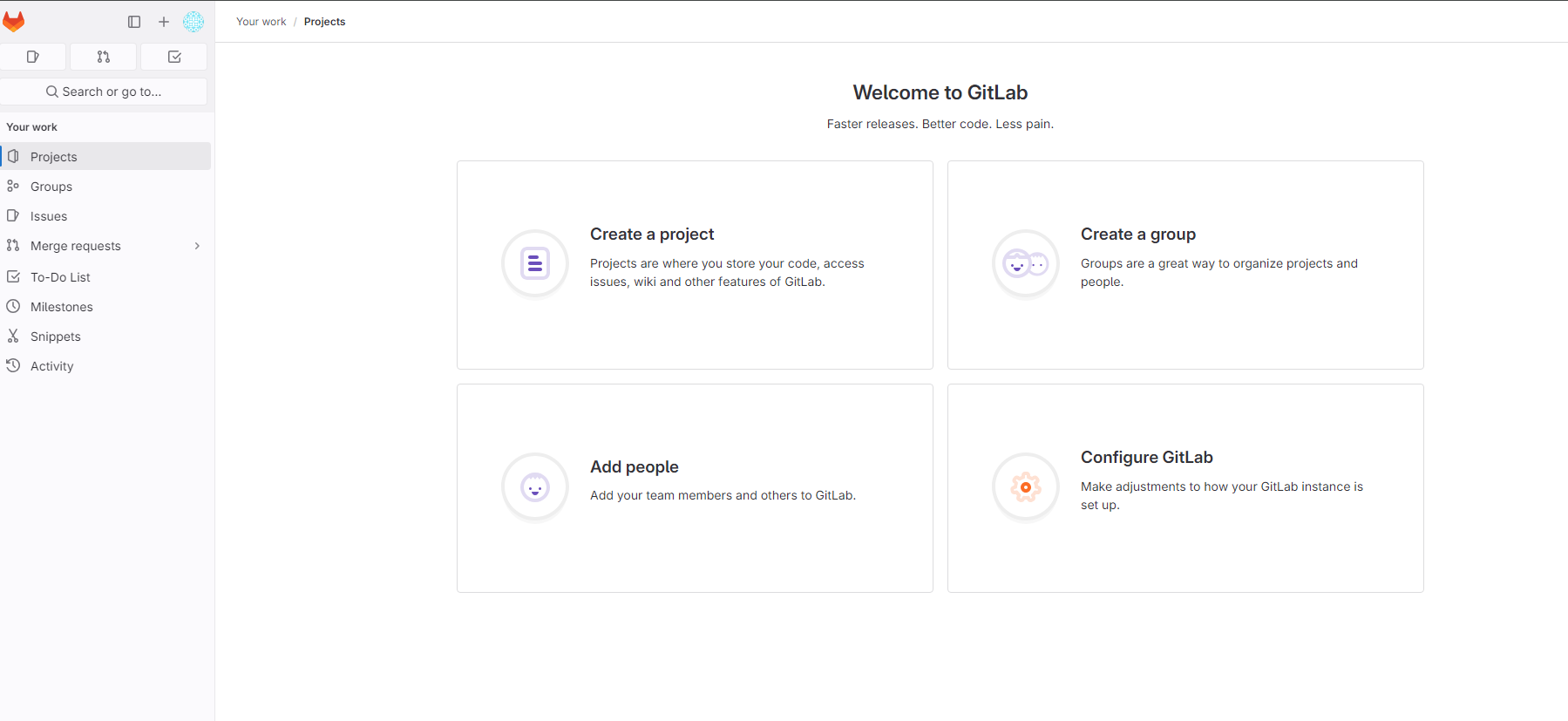
Task: Click the GitLab fox logo
Action: [14, 21]
